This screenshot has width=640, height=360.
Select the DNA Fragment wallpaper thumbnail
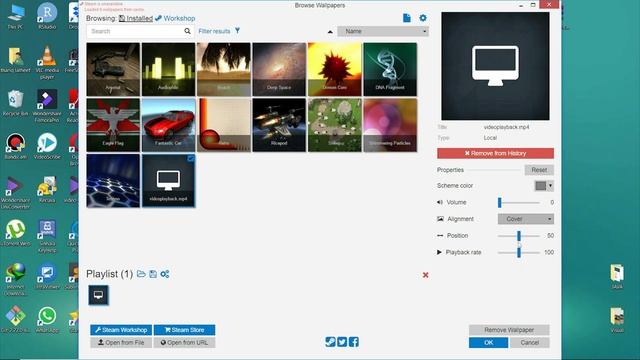tap(390, 69)
